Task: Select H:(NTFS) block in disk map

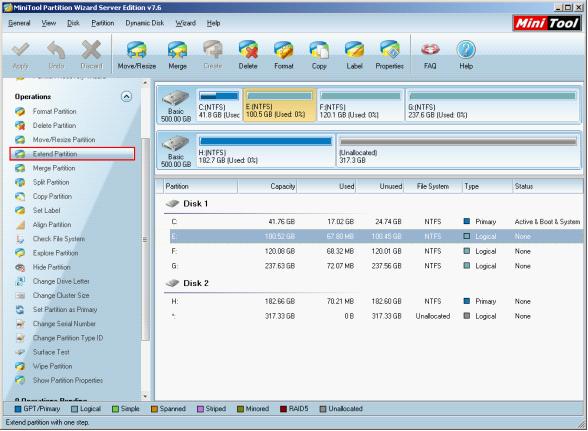Action: [x=266, y=151]
